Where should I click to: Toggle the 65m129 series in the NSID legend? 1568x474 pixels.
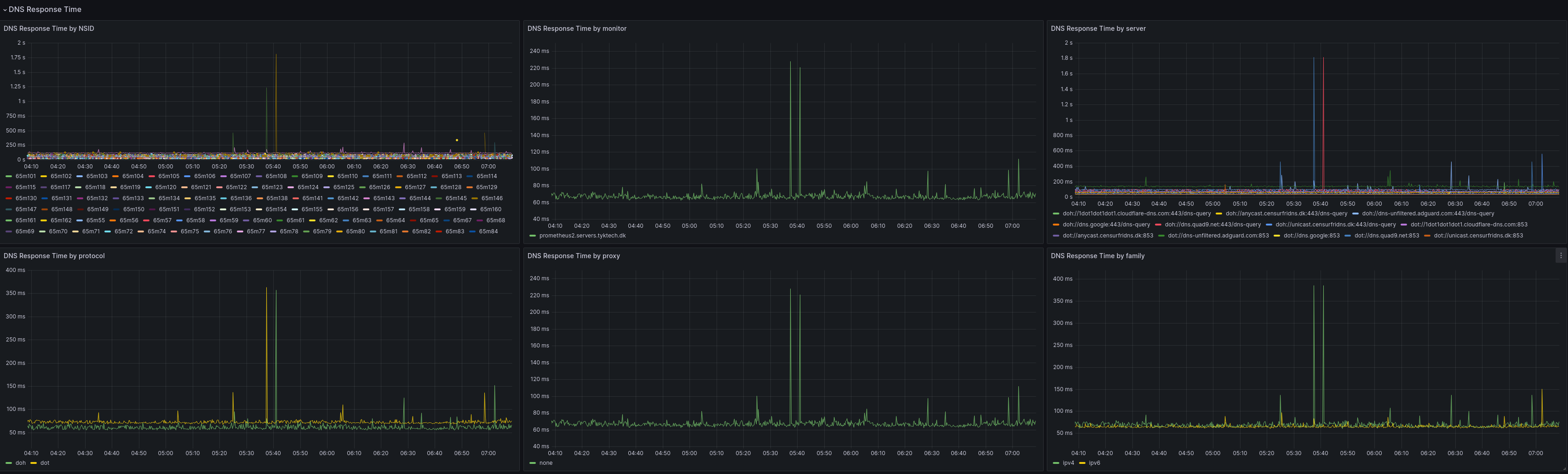click(x=486, y=188)
